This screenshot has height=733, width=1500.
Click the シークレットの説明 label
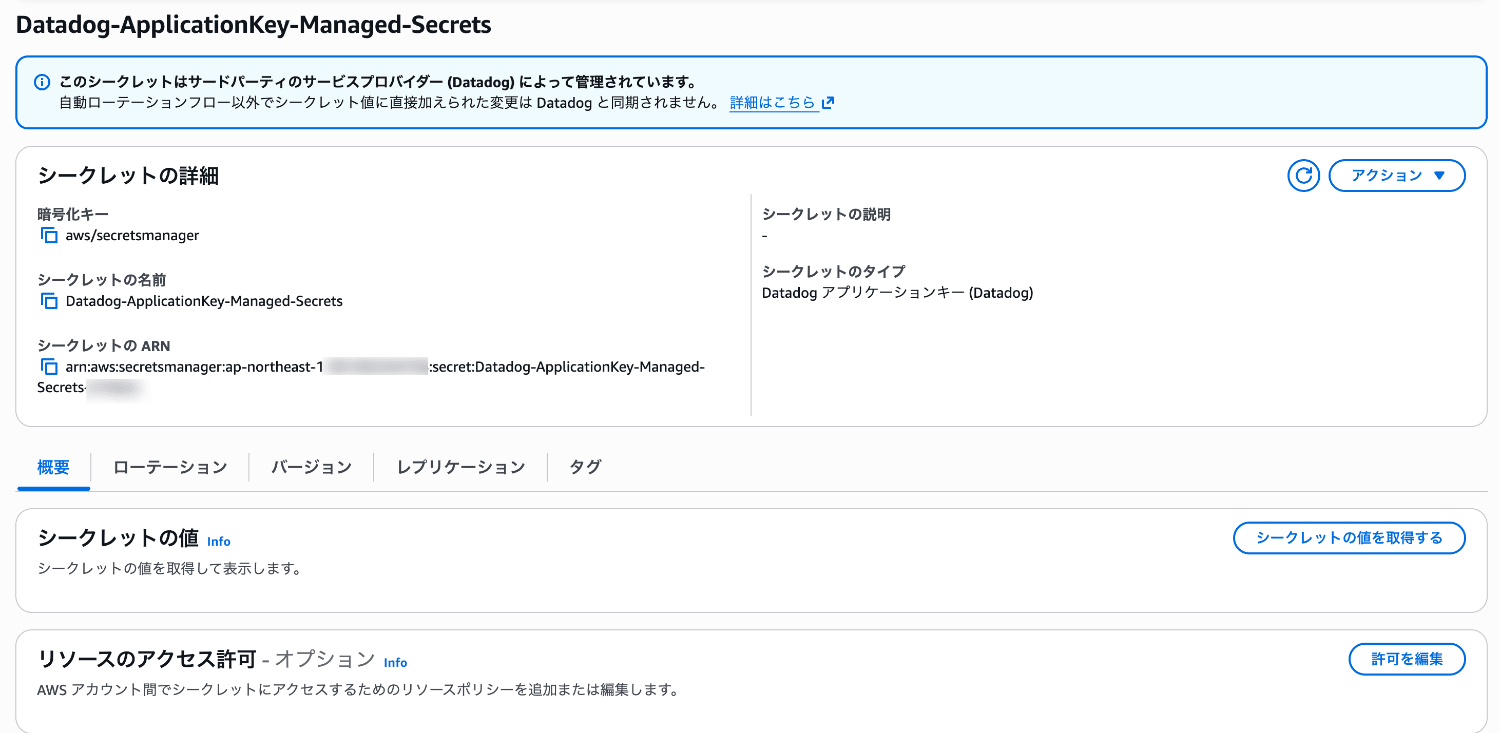[826, 214]
